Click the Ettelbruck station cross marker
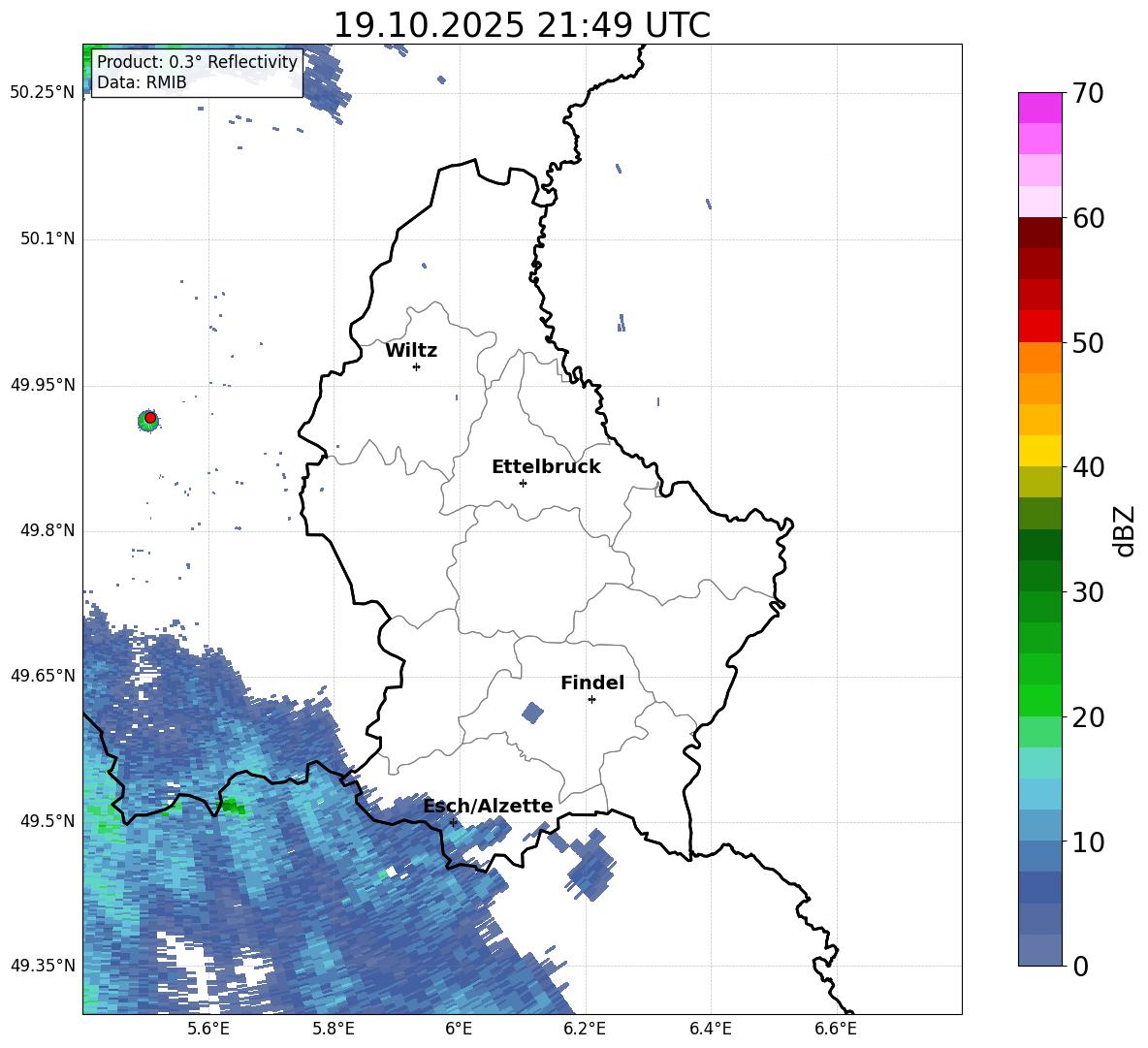Viewport: 1148px width, 1048px height. [x=523, y=483]
